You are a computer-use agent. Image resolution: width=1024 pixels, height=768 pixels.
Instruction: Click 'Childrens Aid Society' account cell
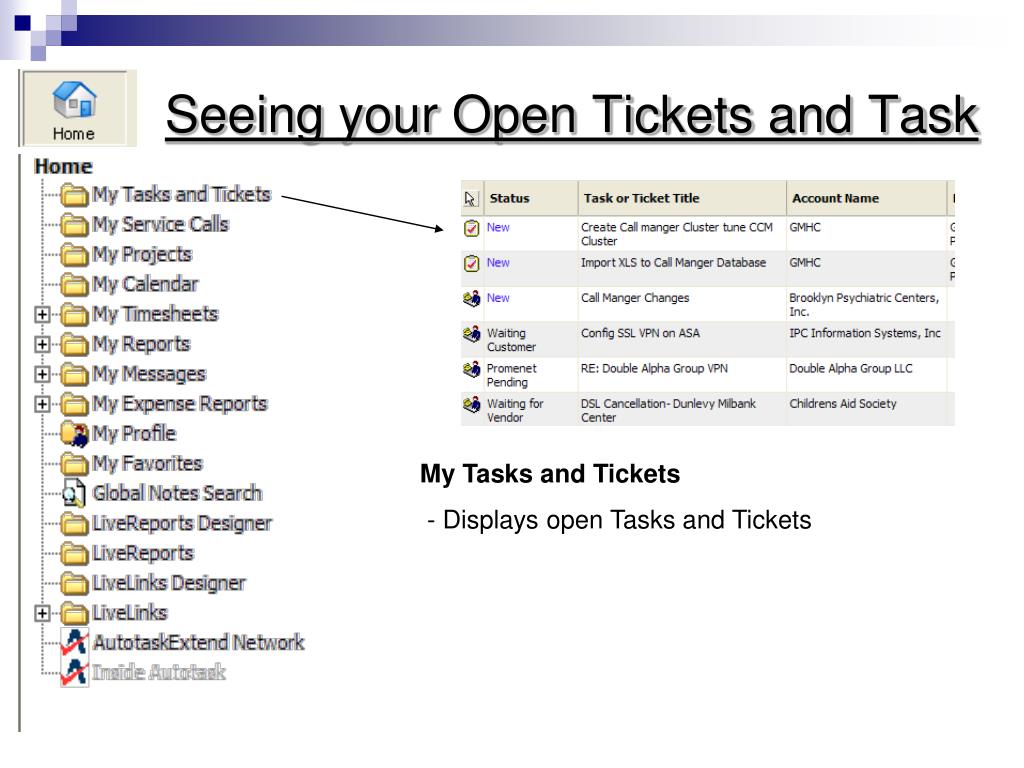(842, 404)
